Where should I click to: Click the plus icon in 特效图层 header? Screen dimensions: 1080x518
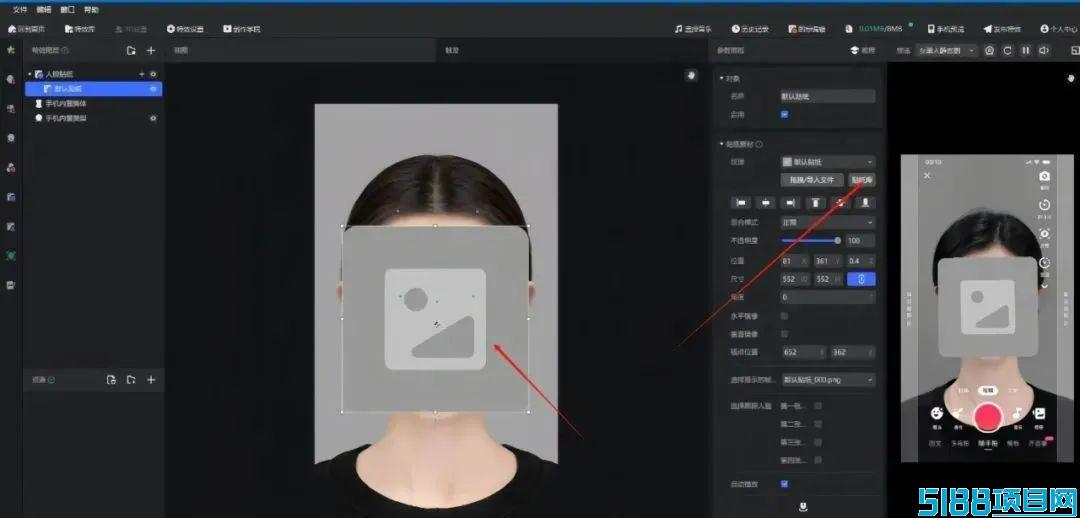point(151,50)
